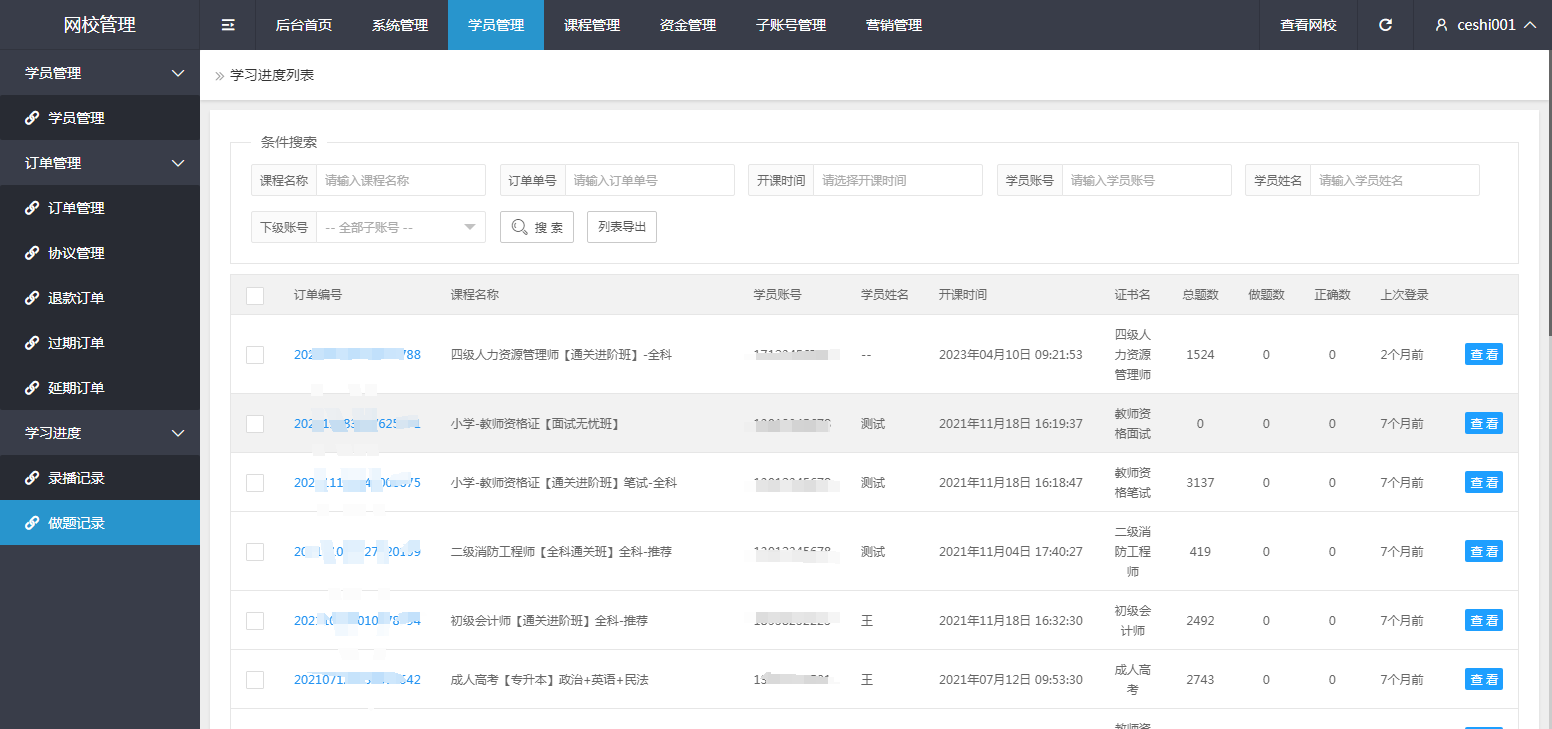The height and width of the screenshot is (729, 1552).
Task: Check the row for 四级人力资源管理师 course
Action: point(255,354)
